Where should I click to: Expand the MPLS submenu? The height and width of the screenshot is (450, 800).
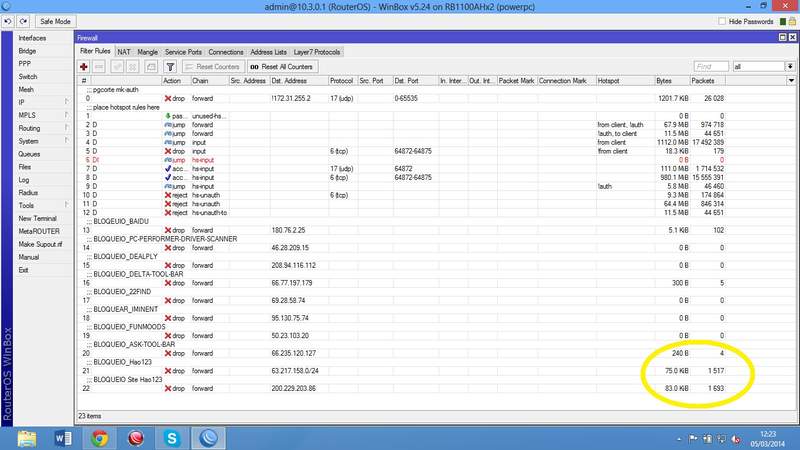pos(43,115)
